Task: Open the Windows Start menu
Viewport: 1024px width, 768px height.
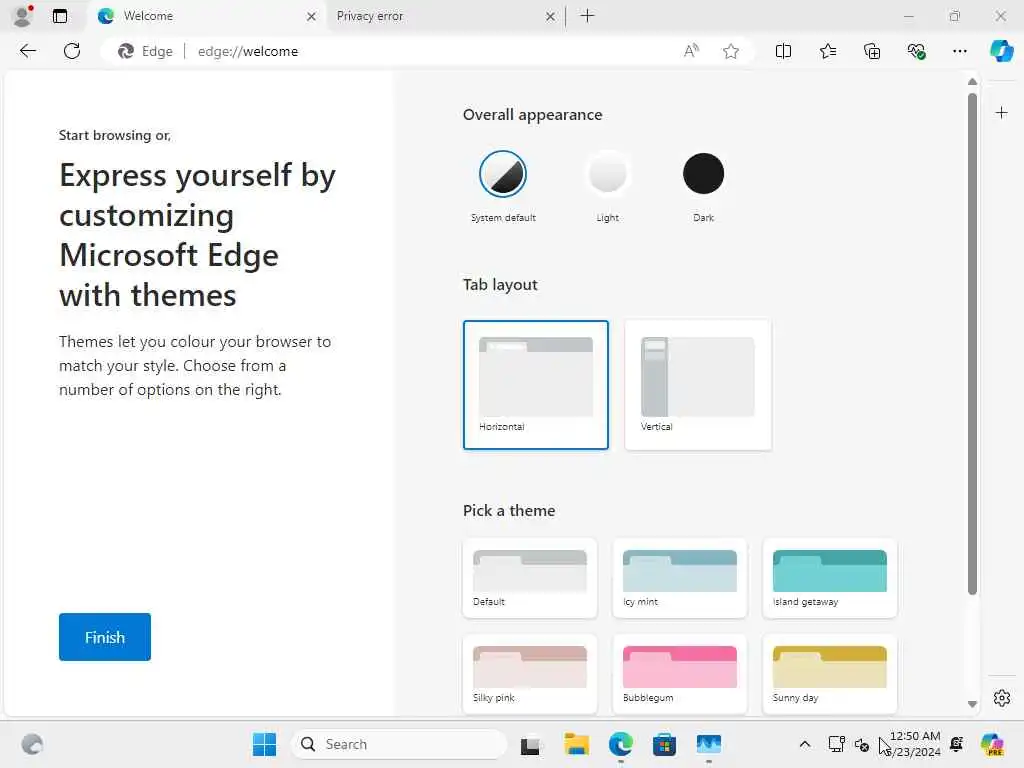Action: [x=264, y=744]
